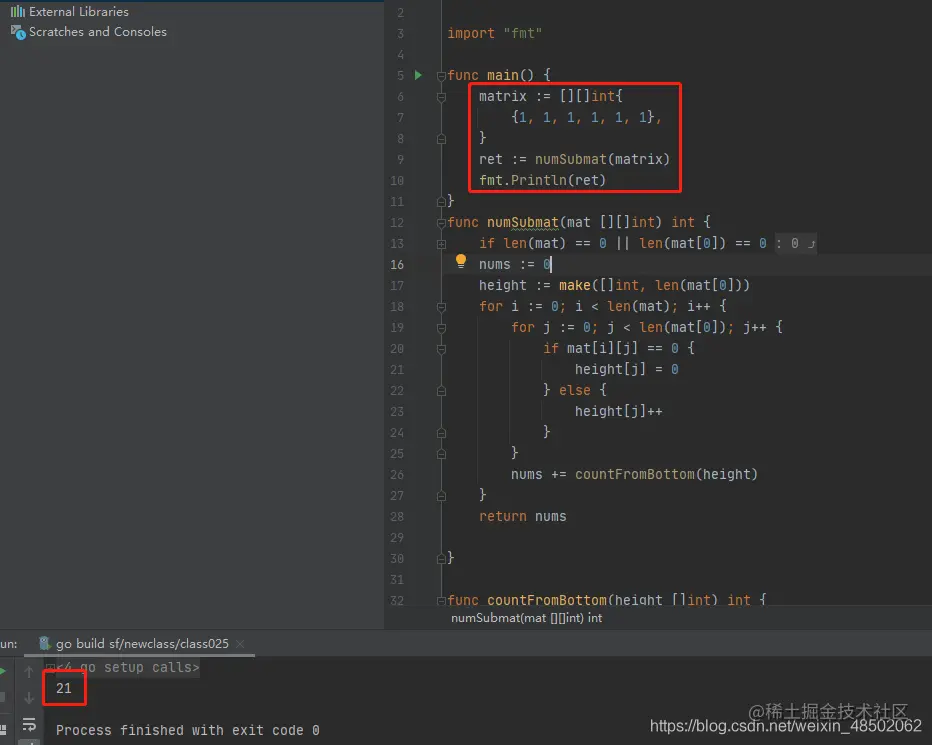This screenshot has height=745, width=932.
Task: Click 'ret := numSubmat(matrix)' code line
Action: tap(574, 159)
